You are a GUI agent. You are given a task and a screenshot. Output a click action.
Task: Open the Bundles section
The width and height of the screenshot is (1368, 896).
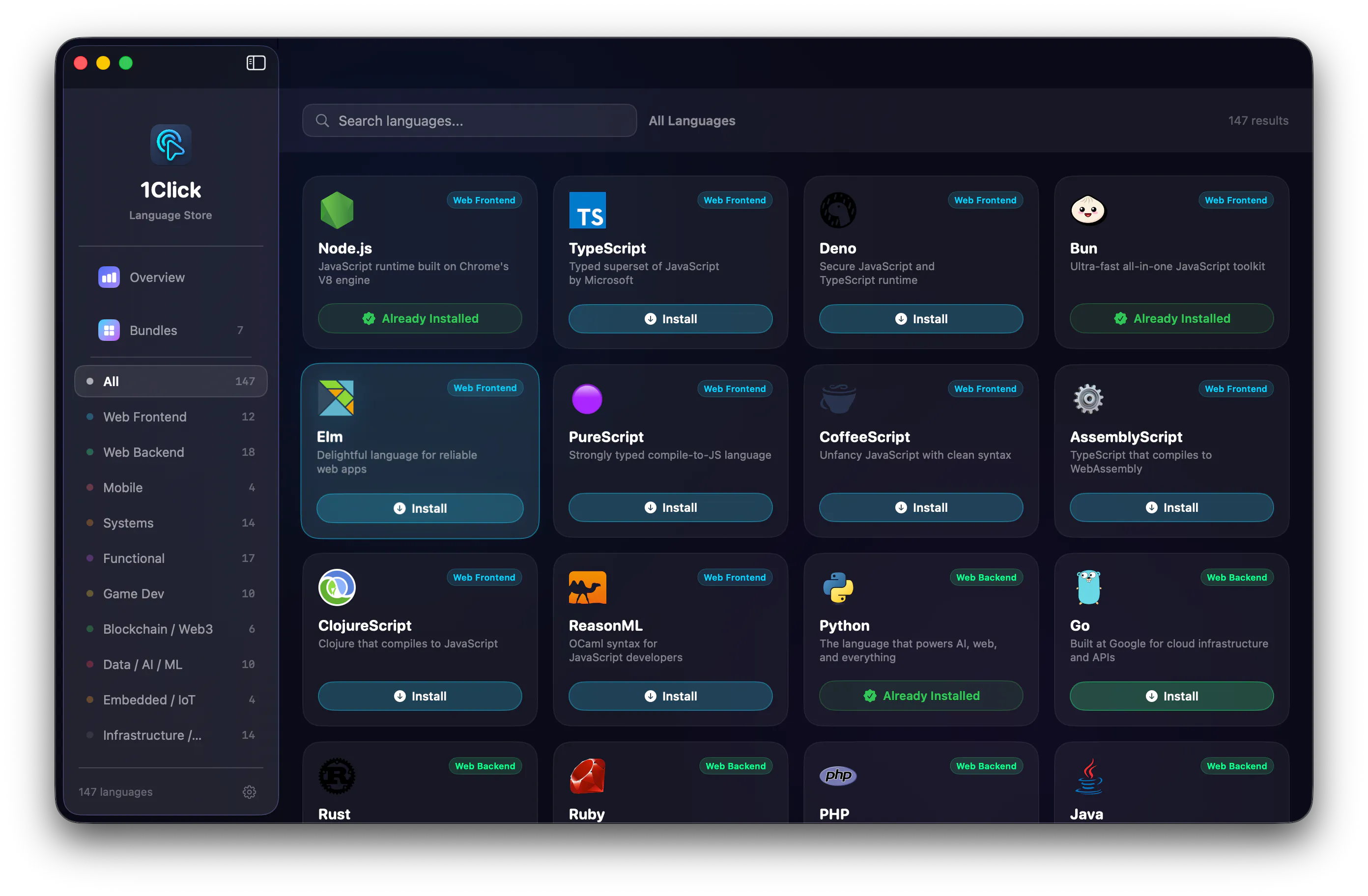(171, 330)
